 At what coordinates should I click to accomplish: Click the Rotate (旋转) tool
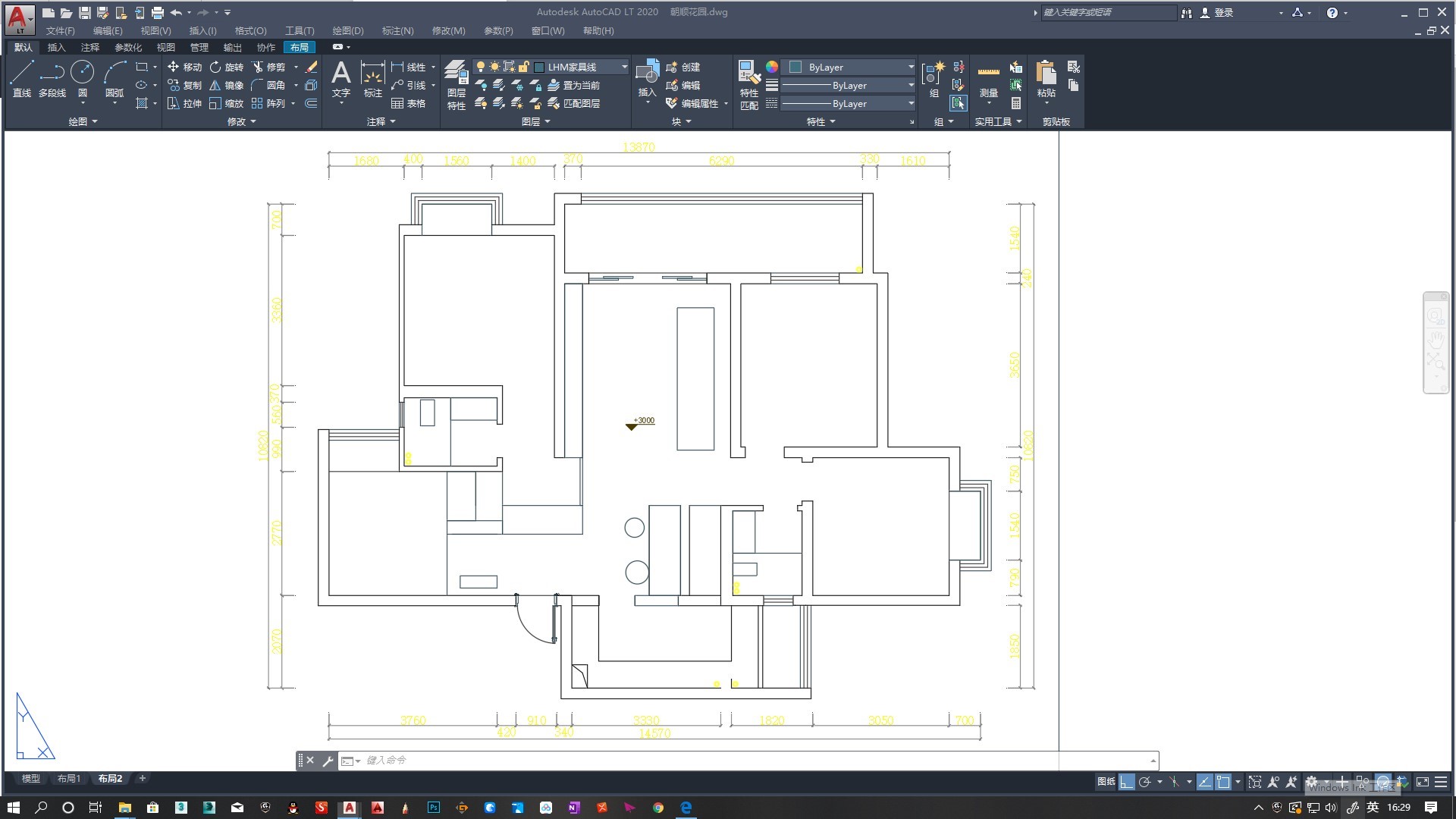226,67
